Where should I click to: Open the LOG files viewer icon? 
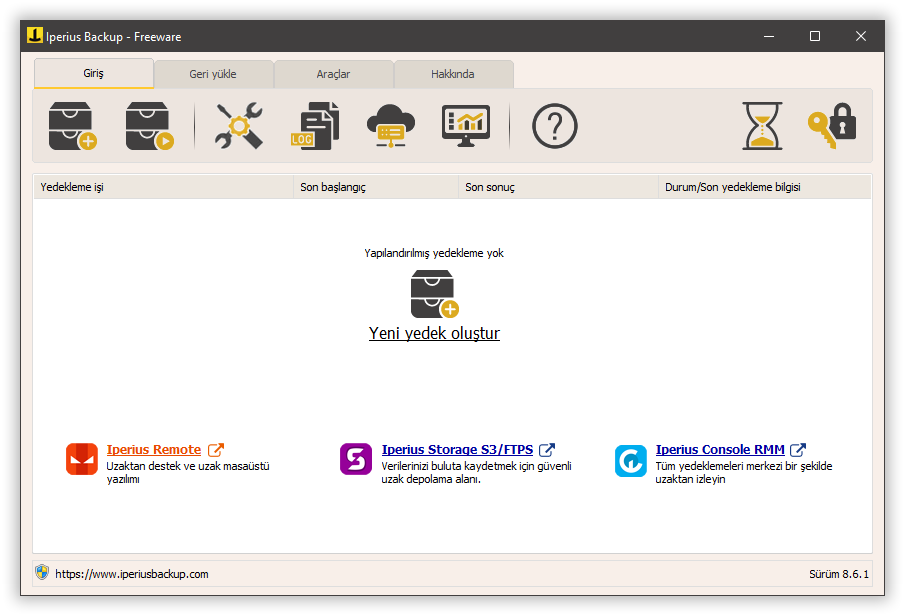(315, 126)
